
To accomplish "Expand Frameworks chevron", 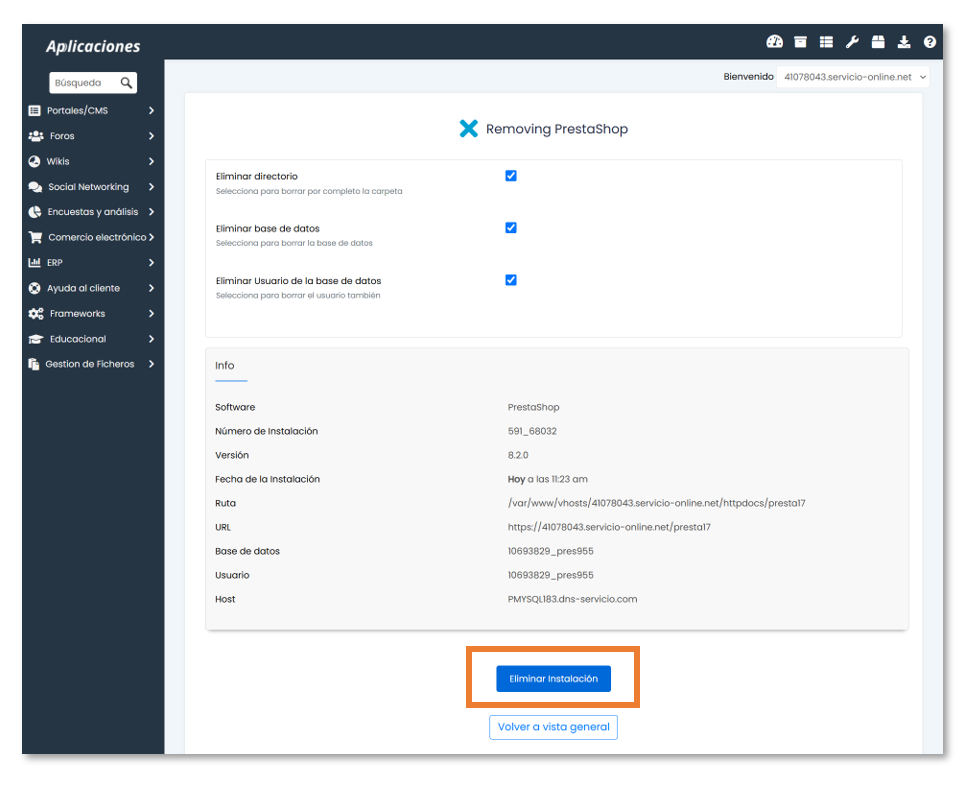I will (x=151, y=314).
